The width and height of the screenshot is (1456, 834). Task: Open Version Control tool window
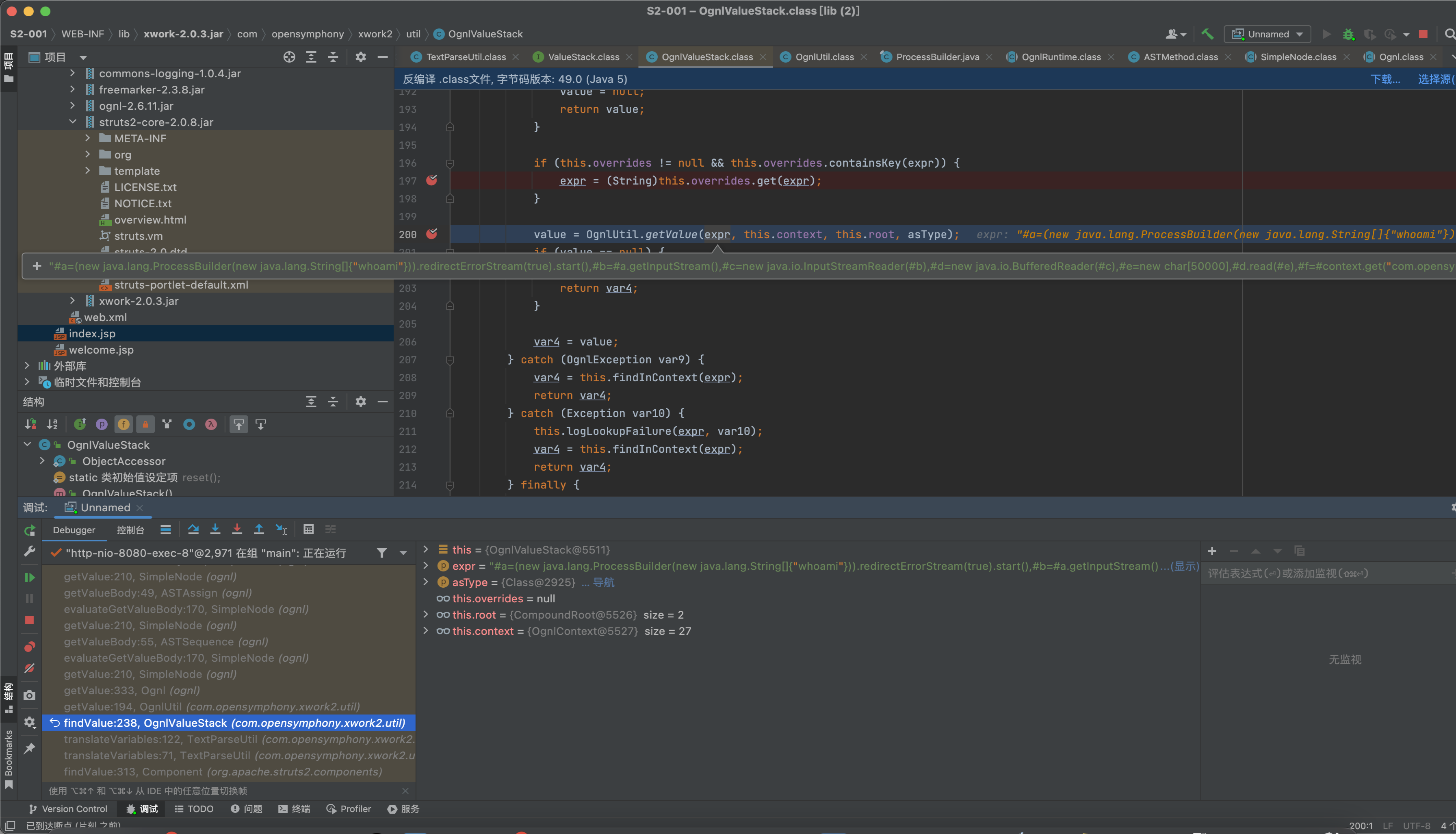tap(68, 808)
